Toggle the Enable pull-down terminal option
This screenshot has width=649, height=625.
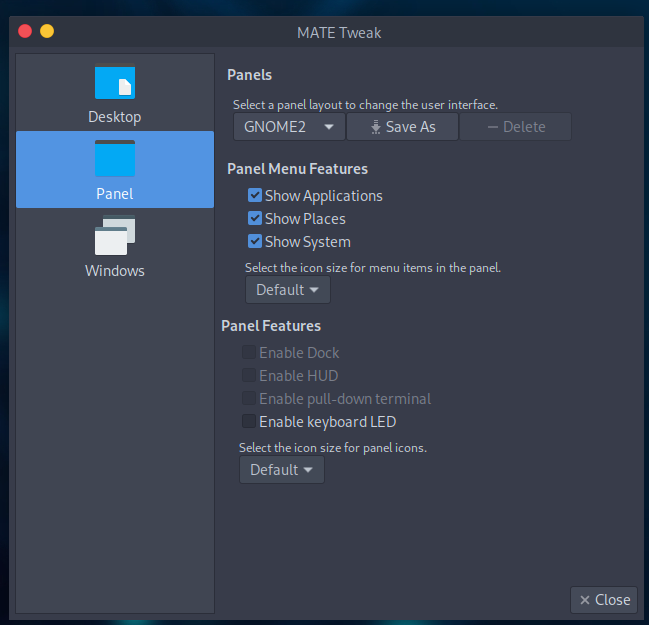[x=248, y=399]
